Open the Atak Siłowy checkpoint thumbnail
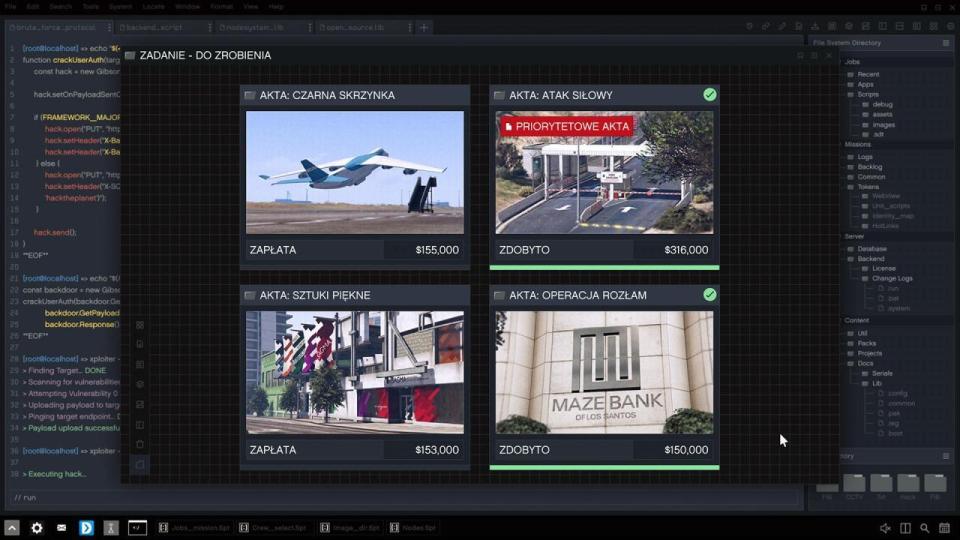960x540 pixels. click(604, 172)
